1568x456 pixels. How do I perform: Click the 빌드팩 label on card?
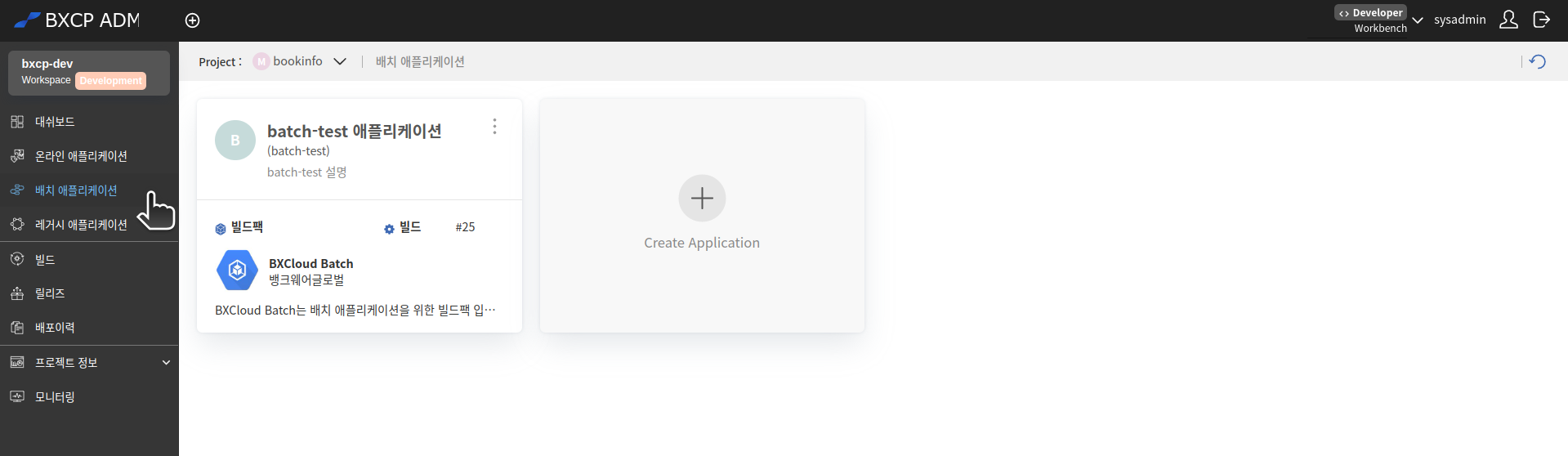(x=247, y=227)
